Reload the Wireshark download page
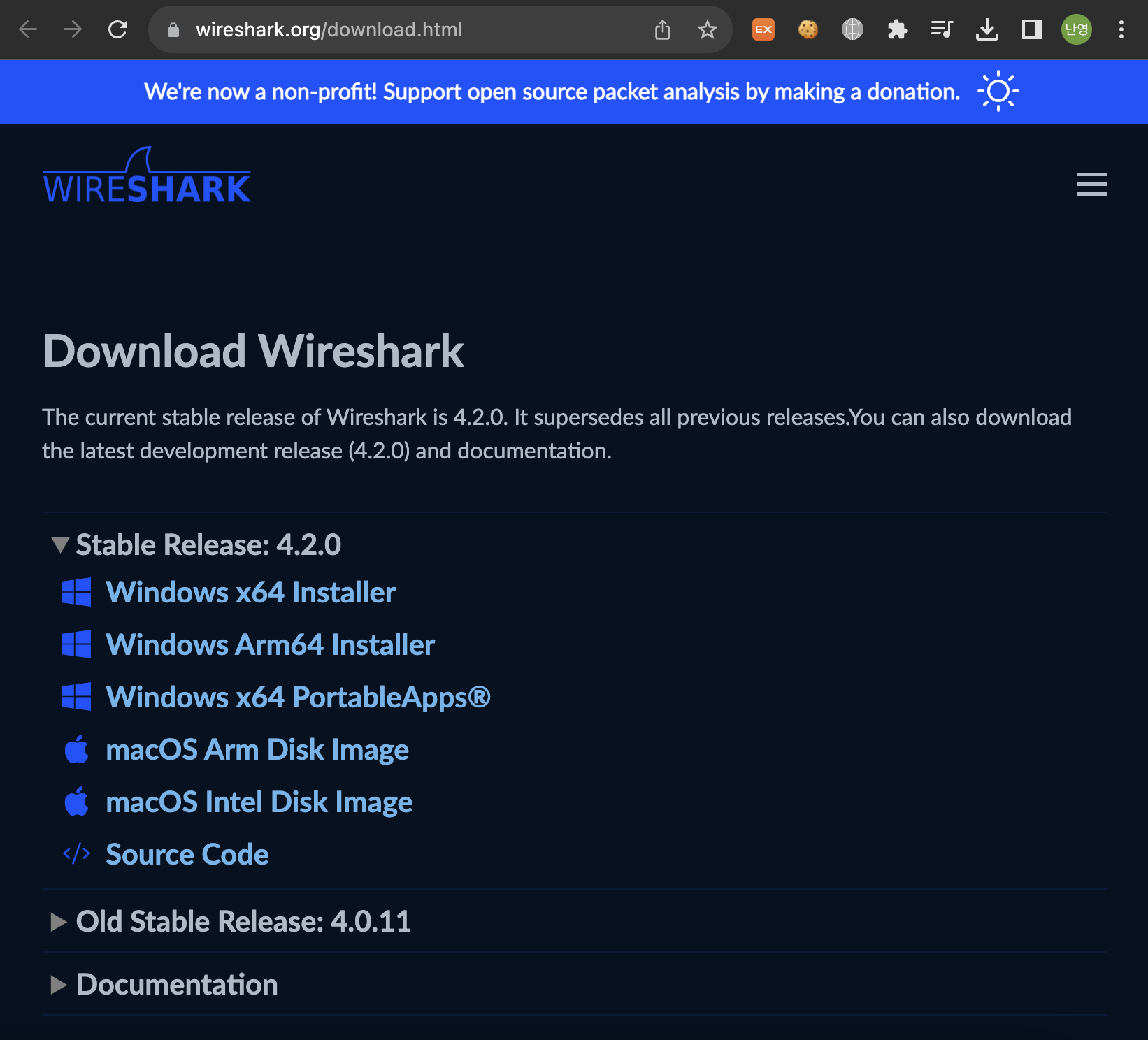 [x=117, y=29]
